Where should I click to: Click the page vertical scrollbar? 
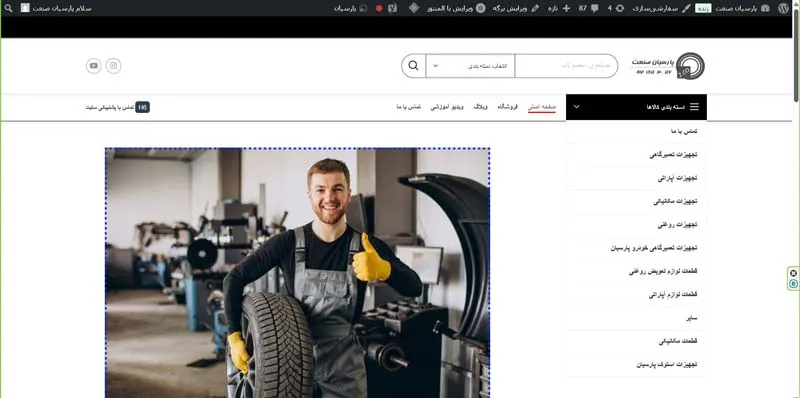click(x=796, y=56)
